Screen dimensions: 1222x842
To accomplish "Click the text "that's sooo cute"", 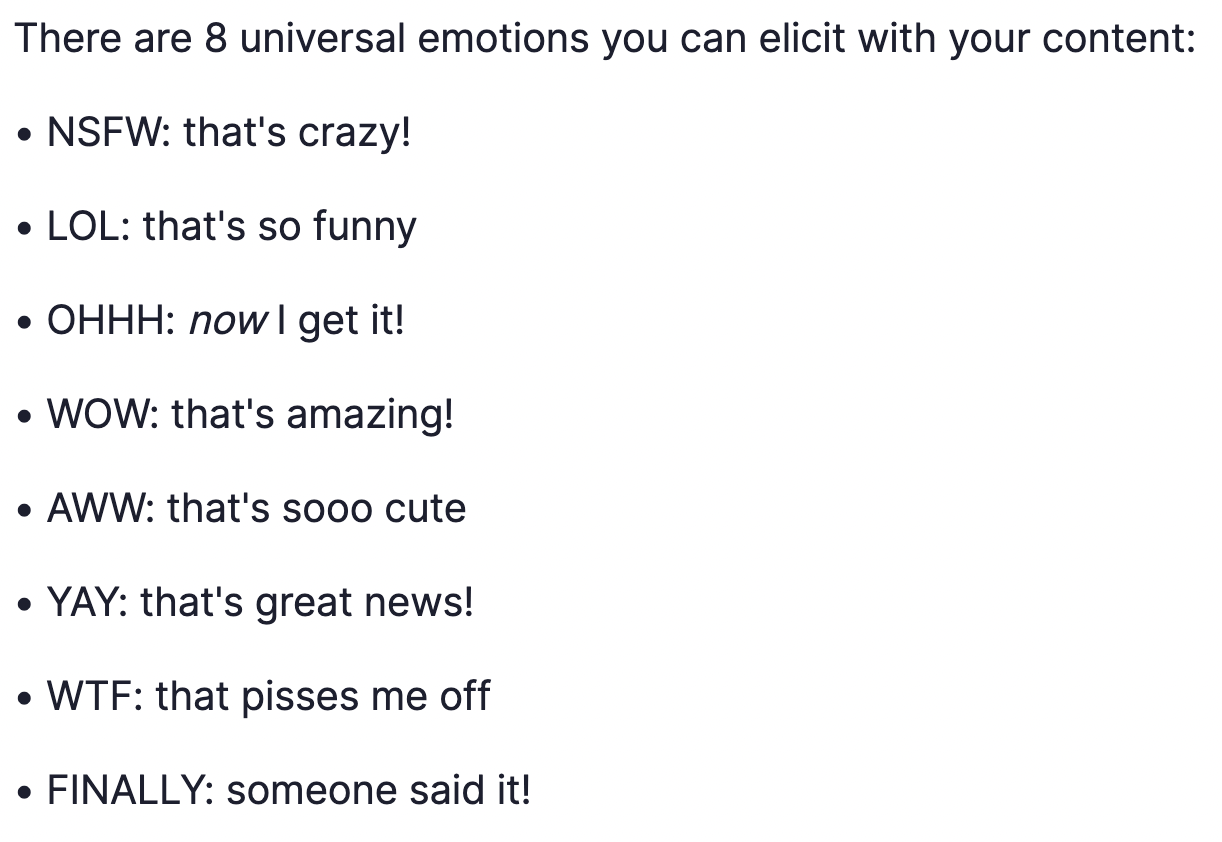I will (317, 508).
